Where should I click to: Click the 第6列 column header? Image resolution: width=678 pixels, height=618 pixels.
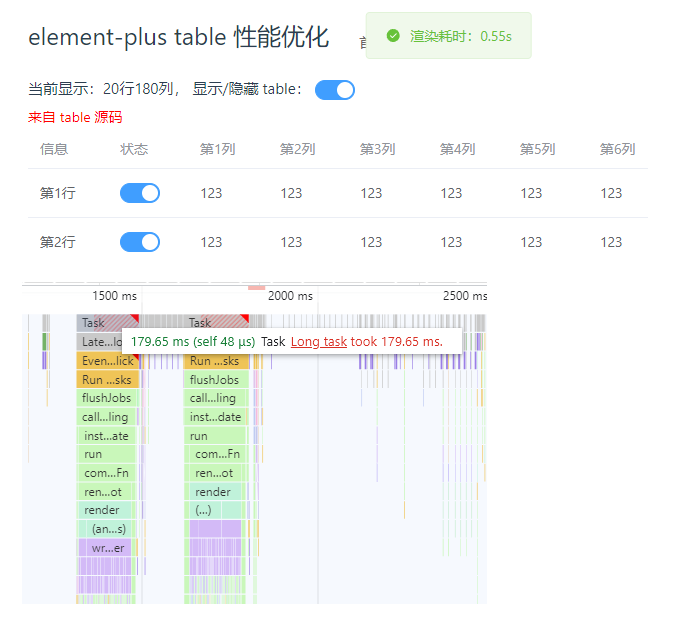[x=617, y=149]
